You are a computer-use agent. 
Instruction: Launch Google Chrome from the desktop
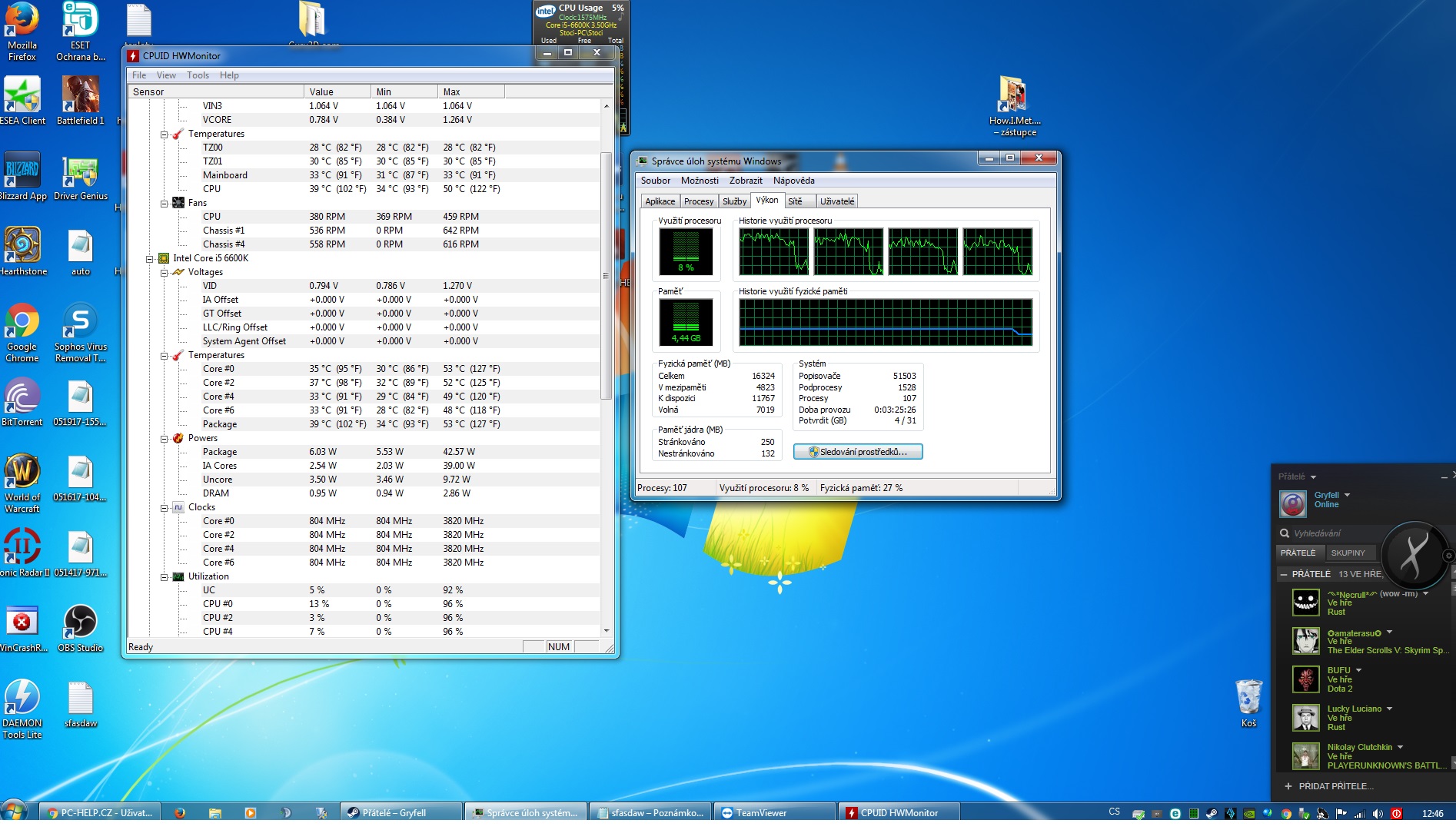point(22,323)
